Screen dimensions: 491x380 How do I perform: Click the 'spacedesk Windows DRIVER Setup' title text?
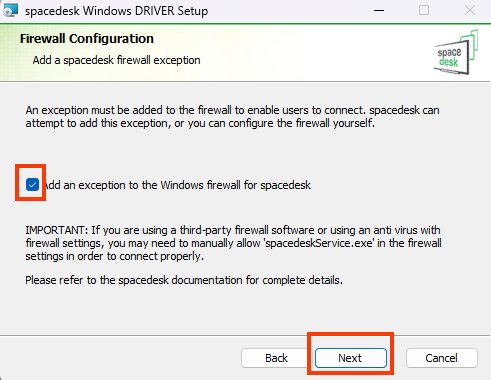coord(117,11)
